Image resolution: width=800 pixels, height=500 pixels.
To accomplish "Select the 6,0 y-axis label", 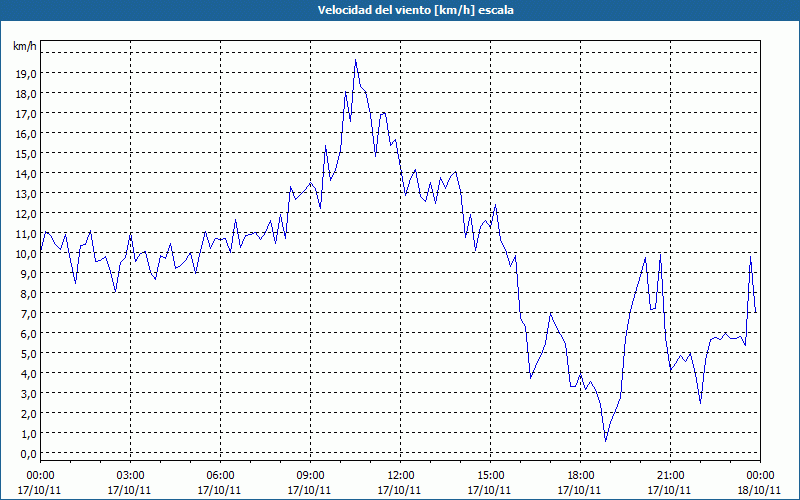I will point(28,334).
